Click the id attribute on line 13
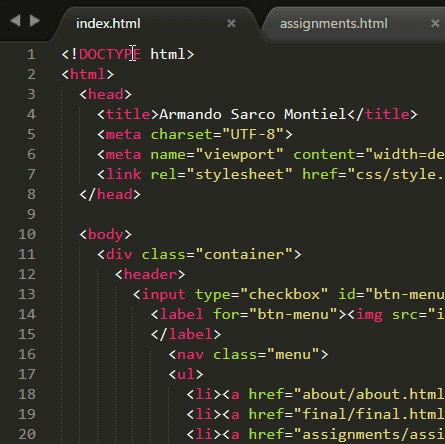Image resolution: width=445 pixels, height=444 pixels. [347, 294]
